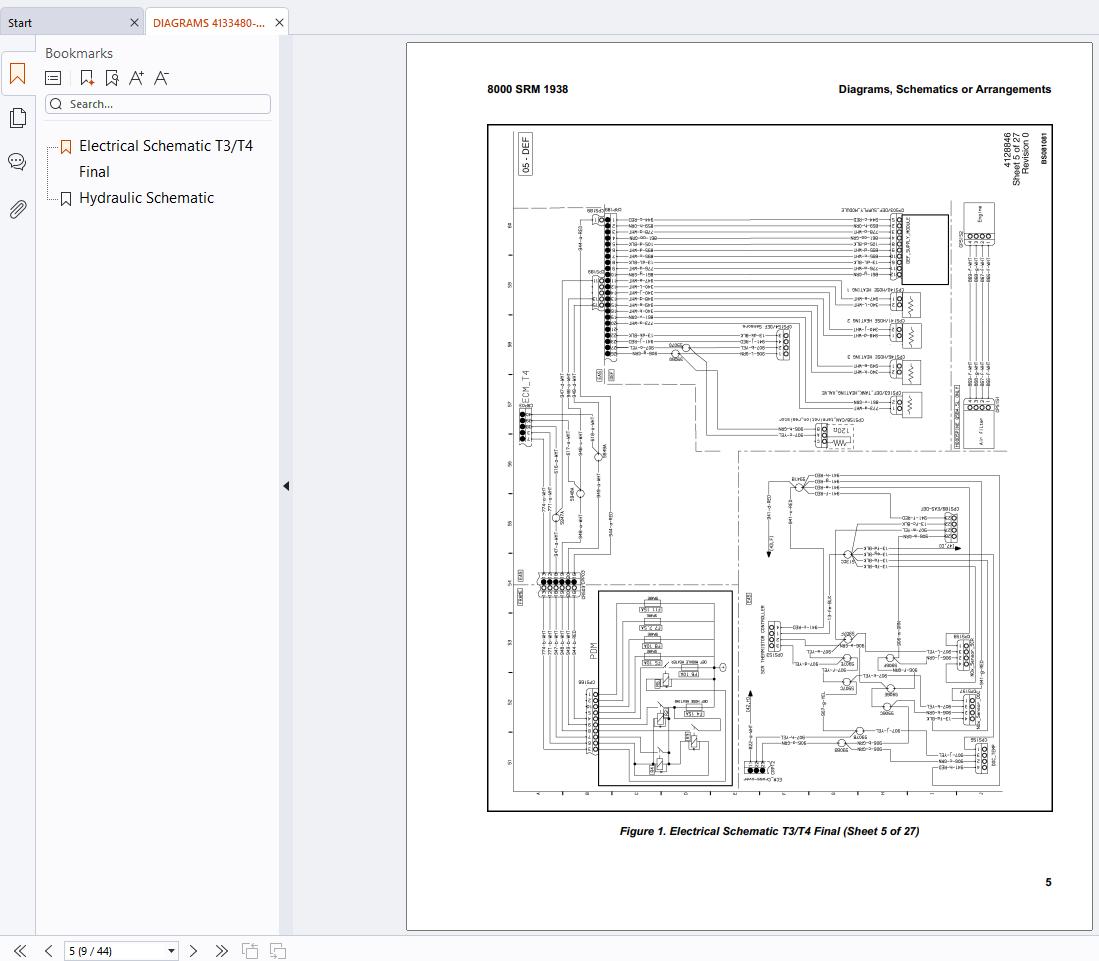Go to next view icon
This screenshot has width=1099, height=961.
coord(278,950)
